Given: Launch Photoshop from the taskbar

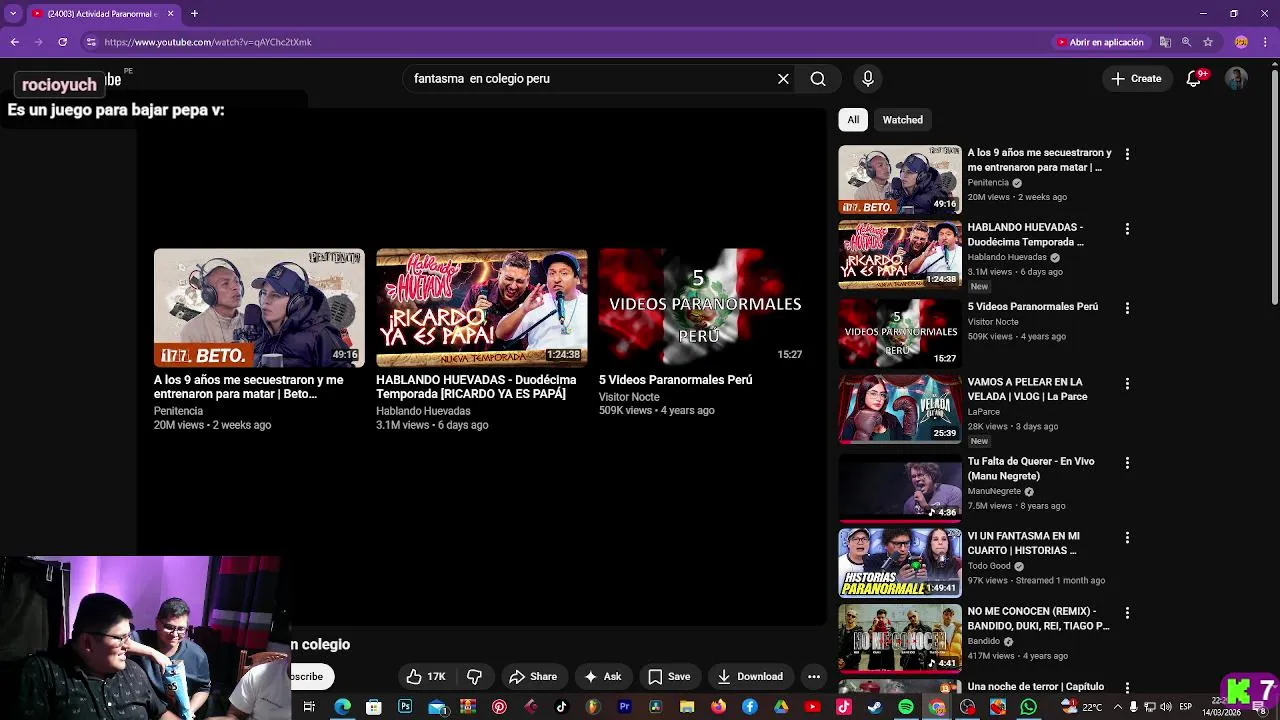Looking at the screenshot, I should (405, 707).
